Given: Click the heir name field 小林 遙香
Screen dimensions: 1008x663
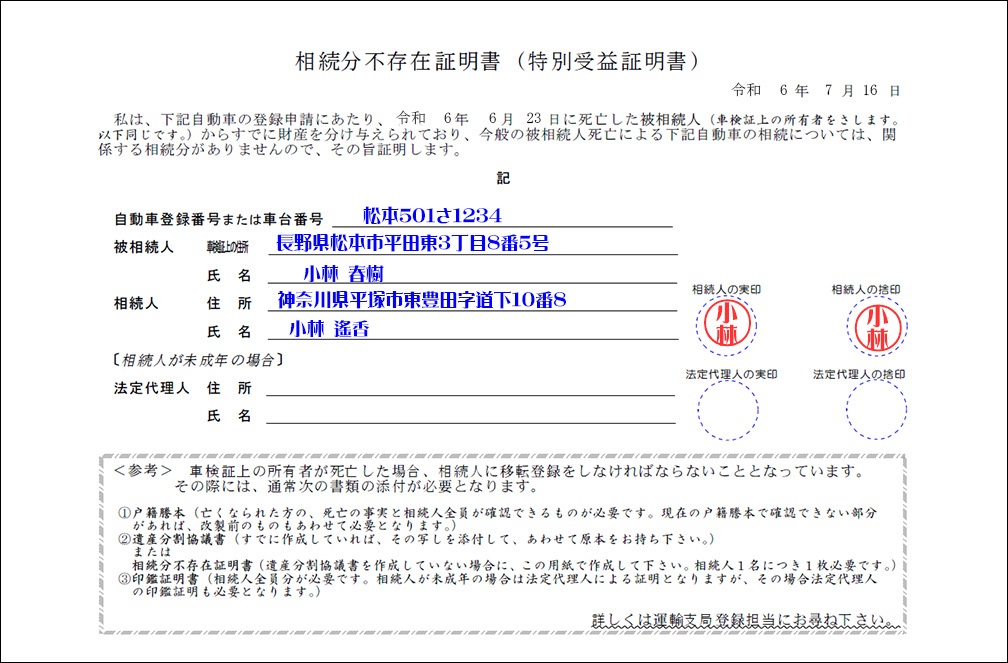Looking at the screenshot, I should [x=329, y=329].
